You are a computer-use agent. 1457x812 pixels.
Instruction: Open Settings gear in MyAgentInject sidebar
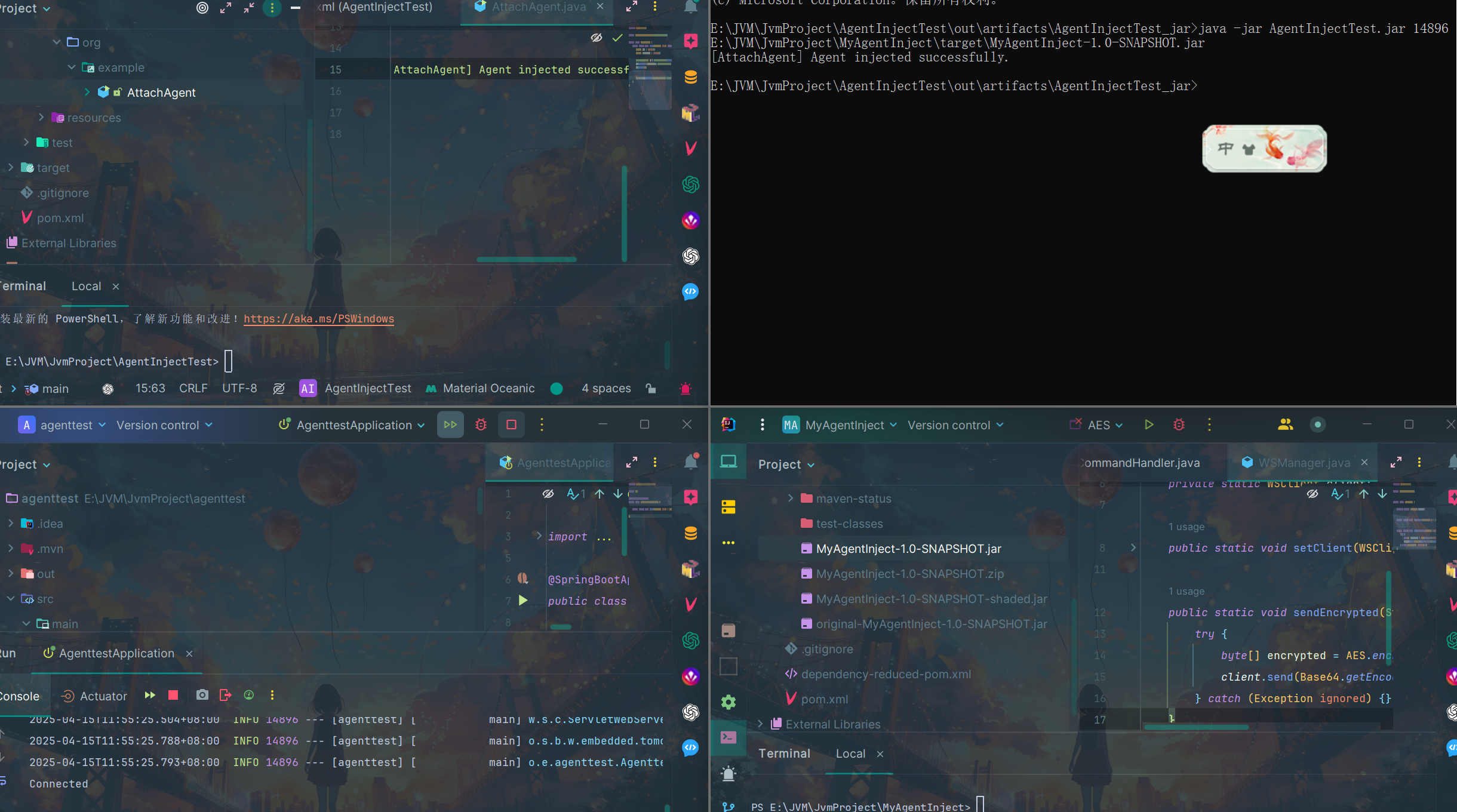click(728, 702)
